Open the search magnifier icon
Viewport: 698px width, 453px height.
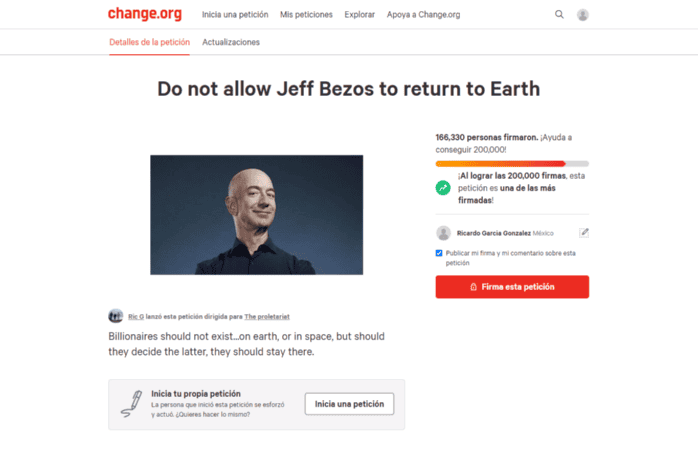point(559,15)
